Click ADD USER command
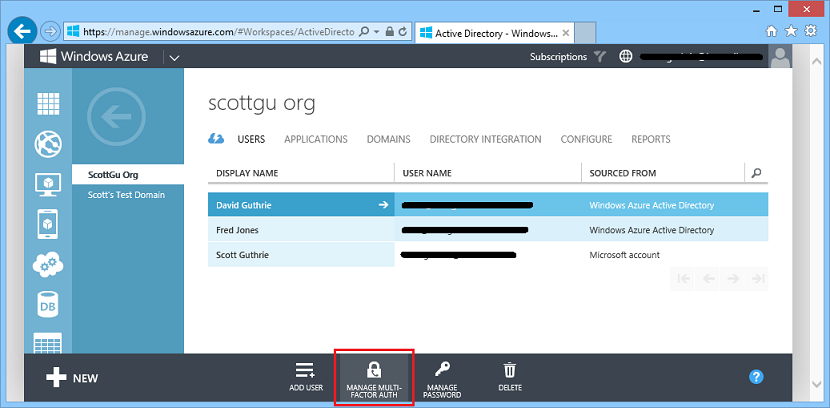The width and height of the screenshot is (830, 408). (x=306, y=377)
